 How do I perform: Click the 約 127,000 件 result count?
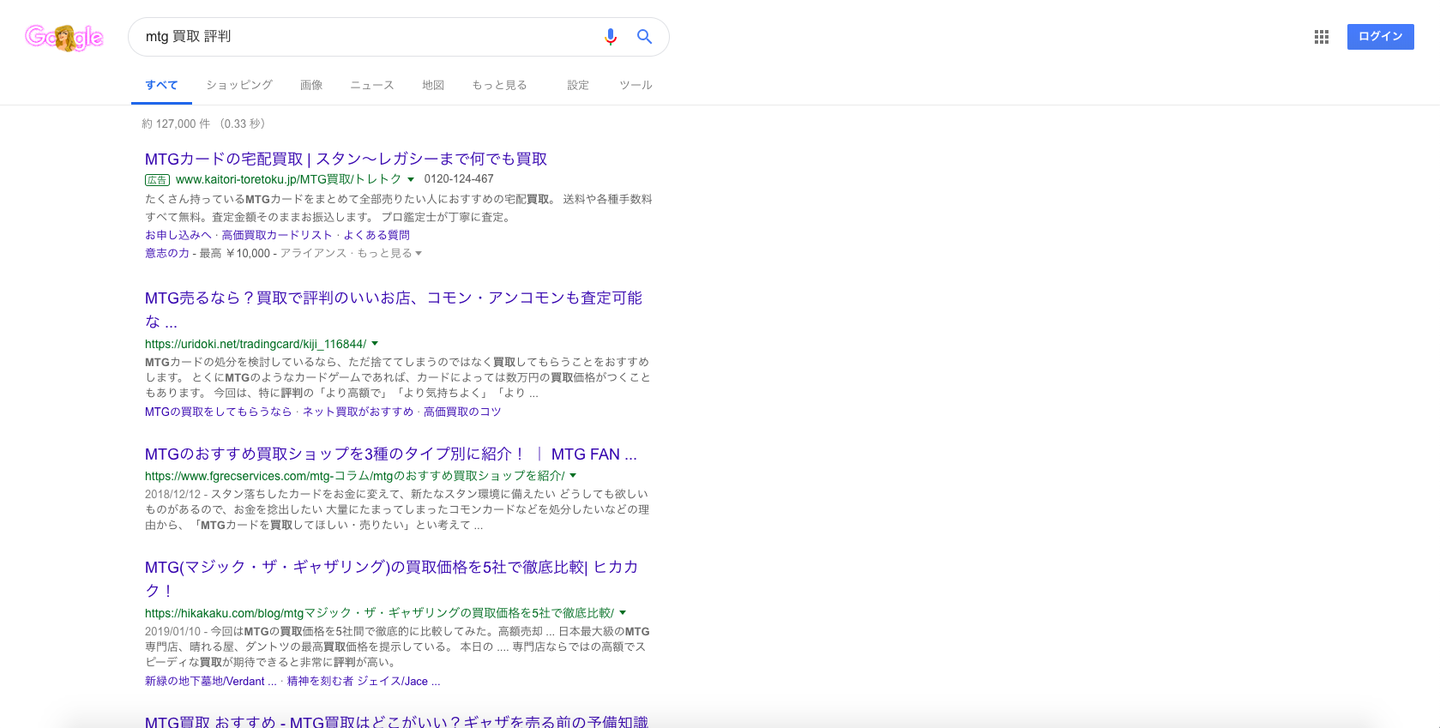tap(176, 124)
